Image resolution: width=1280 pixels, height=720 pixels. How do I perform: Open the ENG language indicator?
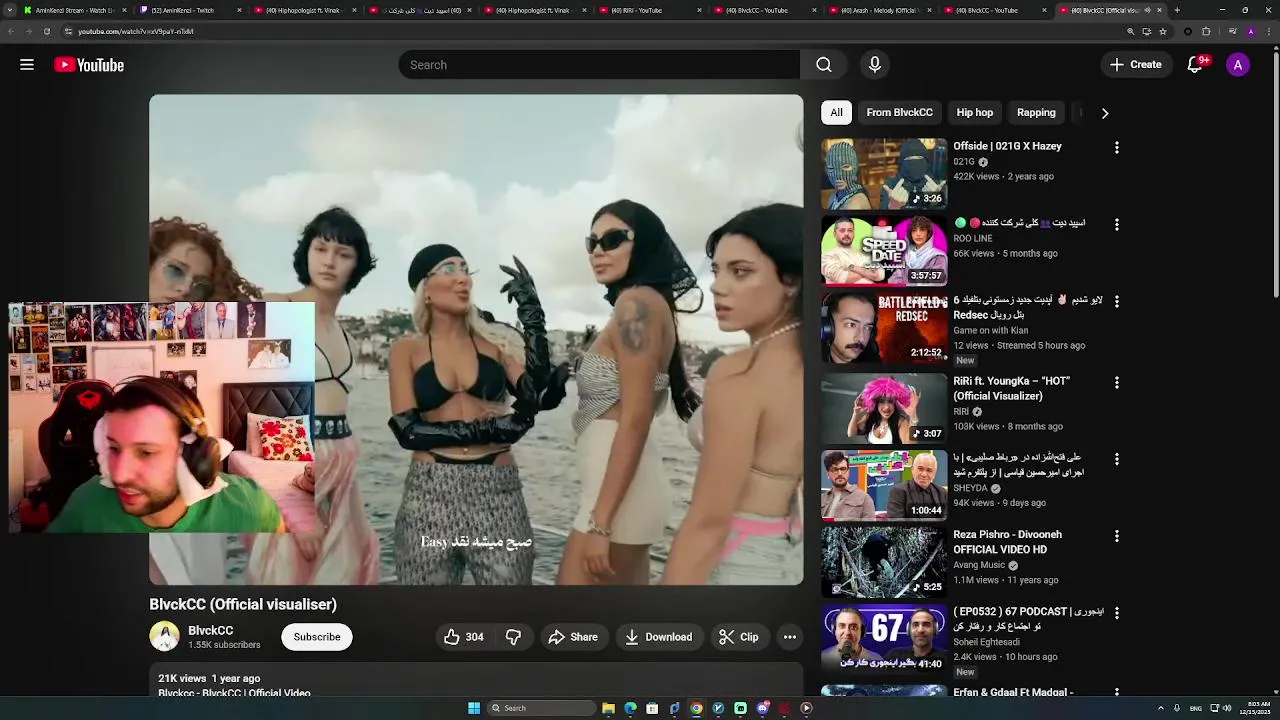1195,708
